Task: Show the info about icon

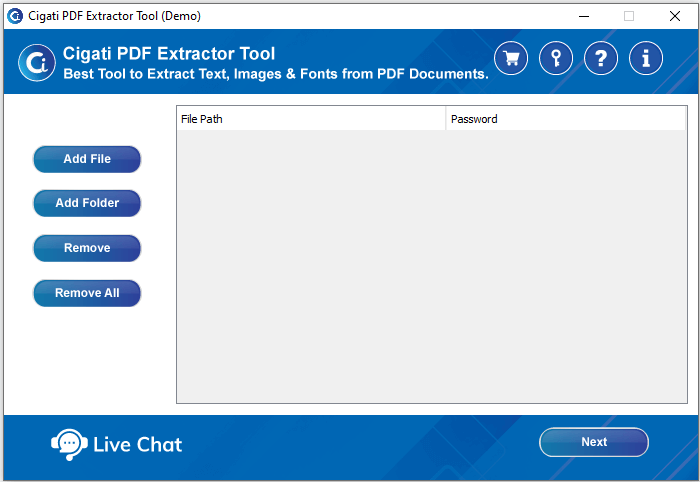Action: point(646,58)
